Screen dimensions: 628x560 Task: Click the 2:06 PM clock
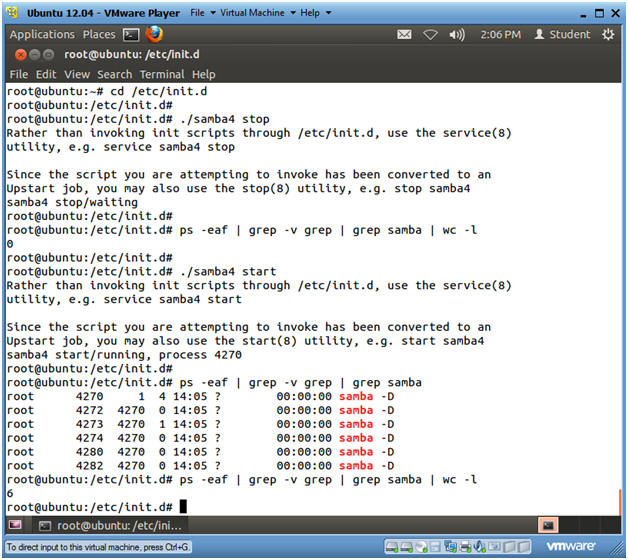501,34
